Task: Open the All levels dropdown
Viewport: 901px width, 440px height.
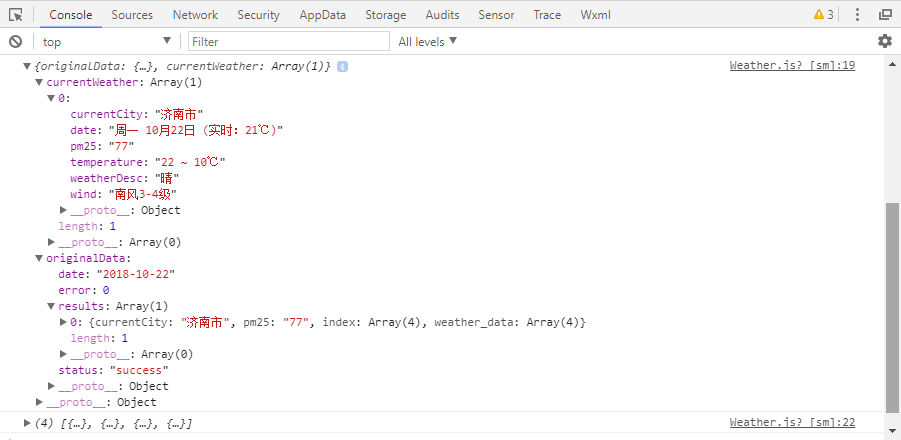Action: coord(427,41)
